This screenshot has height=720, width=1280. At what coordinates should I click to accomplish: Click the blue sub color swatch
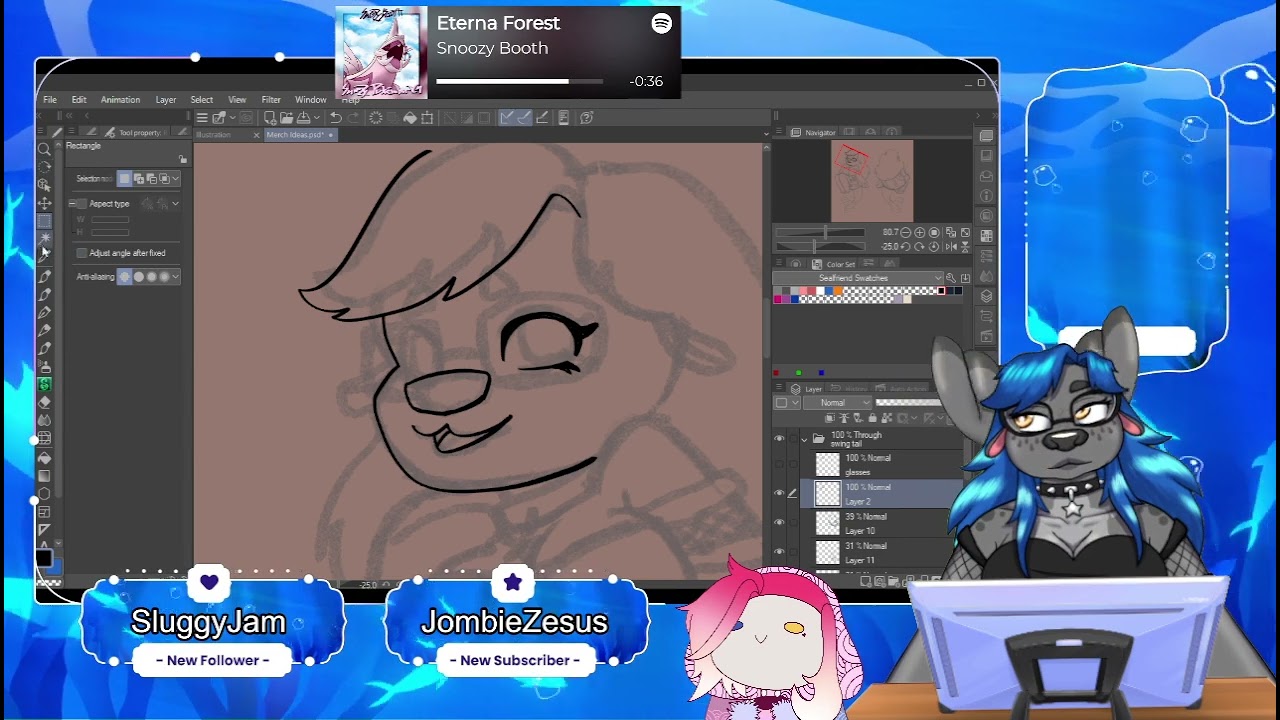56,567
